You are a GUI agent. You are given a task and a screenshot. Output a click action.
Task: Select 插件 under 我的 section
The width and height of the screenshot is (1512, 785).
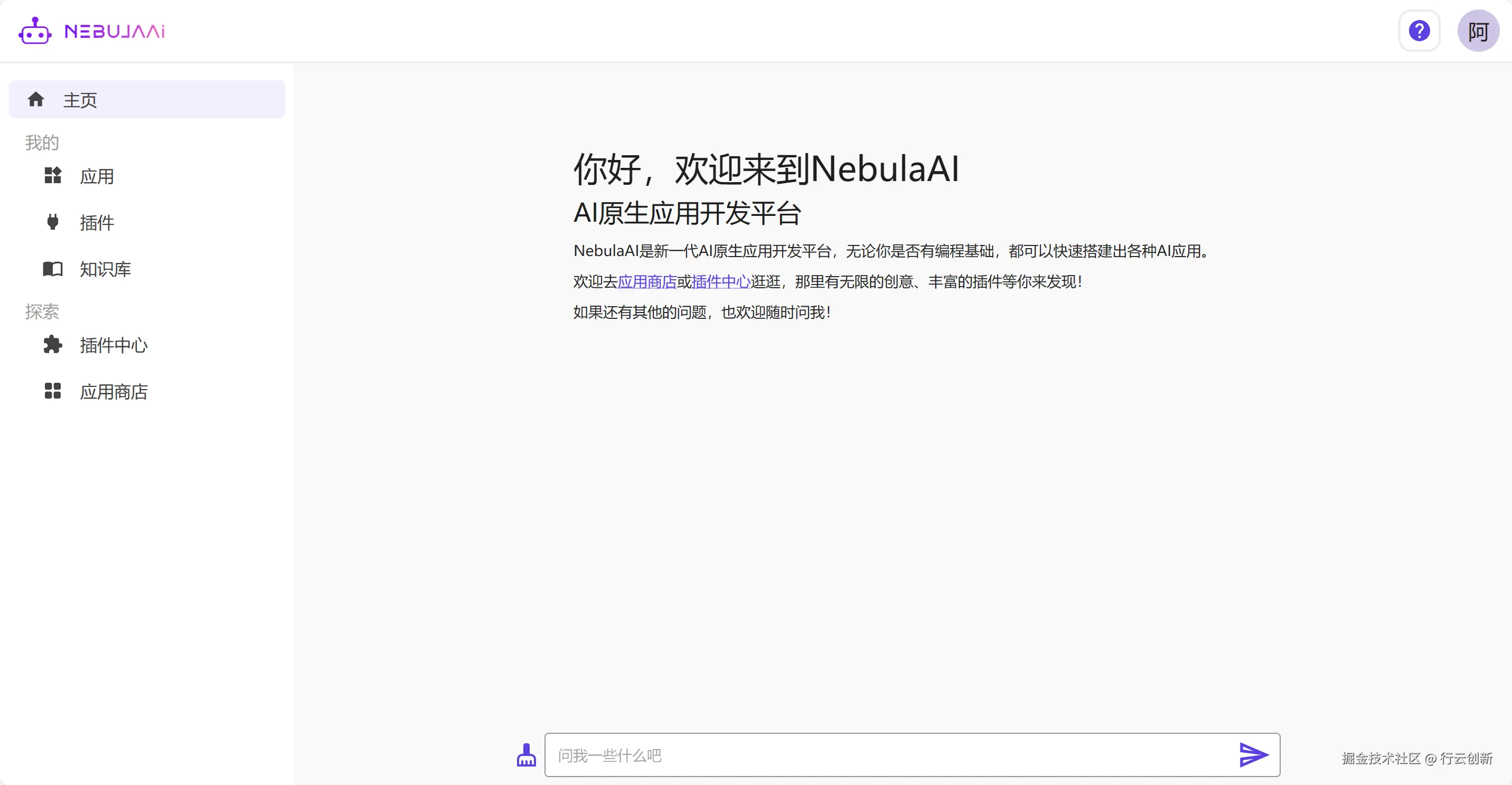[x=97, y=222]
